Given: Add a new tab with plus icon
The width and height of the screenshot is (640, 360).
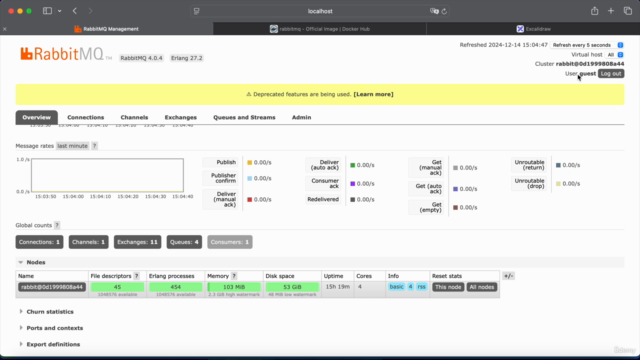Looking at the screenshot, I should click(611, 11).
